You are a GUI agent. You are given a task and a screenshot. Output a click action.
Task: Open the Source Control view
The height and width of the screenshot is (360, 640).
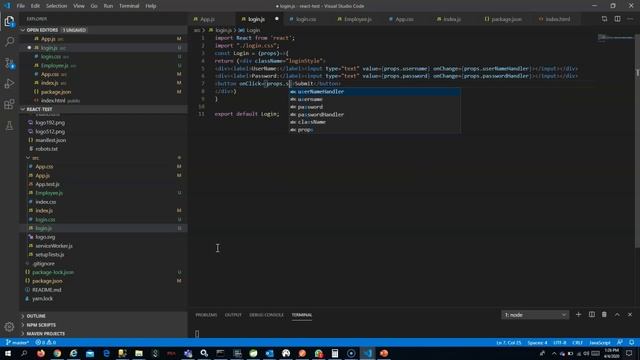pos(9,62)
